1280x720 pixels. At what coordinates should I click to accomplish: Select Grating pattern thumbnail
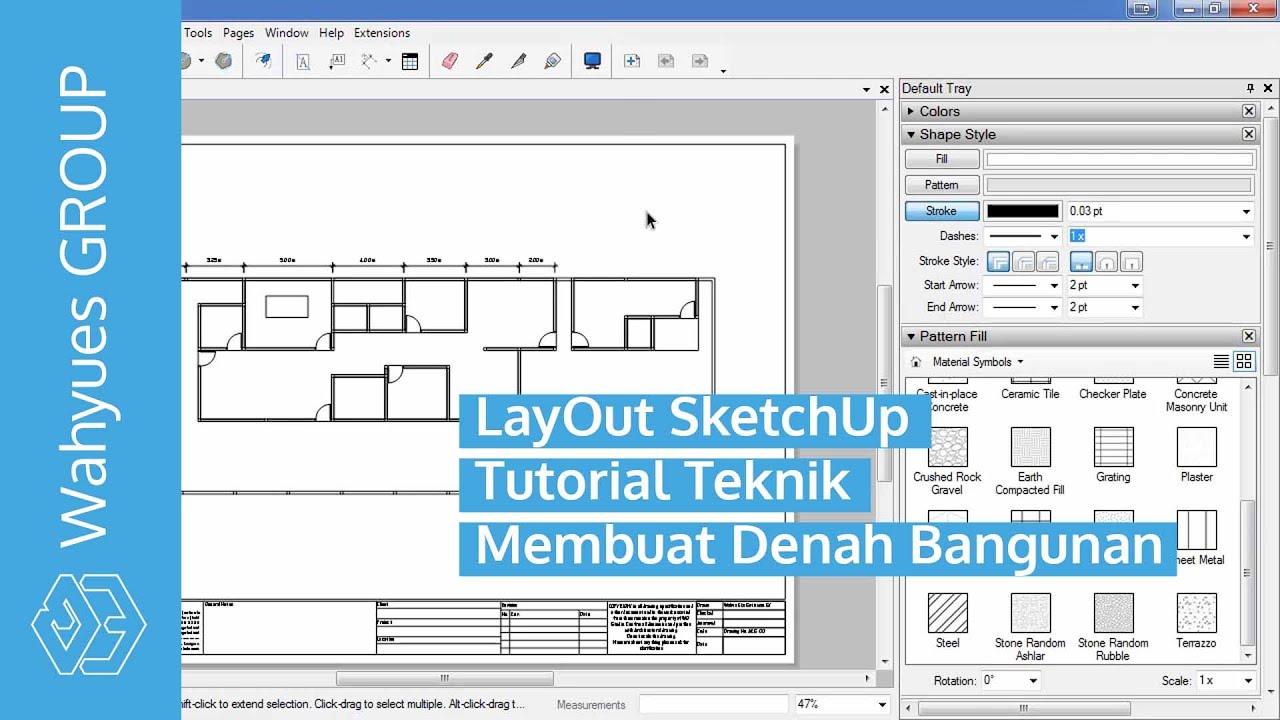click(1113, 447)
